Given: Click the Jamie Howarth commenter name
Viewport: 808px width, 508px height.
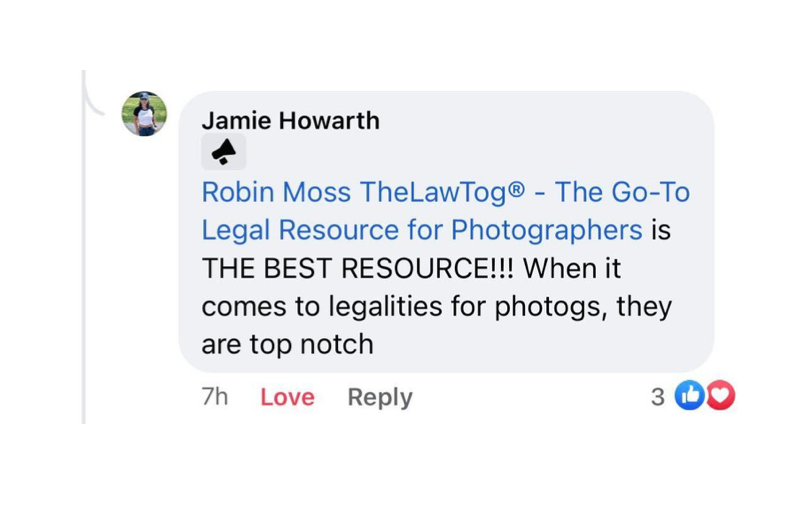Looking at the screenshot, I should pos(291,121).
